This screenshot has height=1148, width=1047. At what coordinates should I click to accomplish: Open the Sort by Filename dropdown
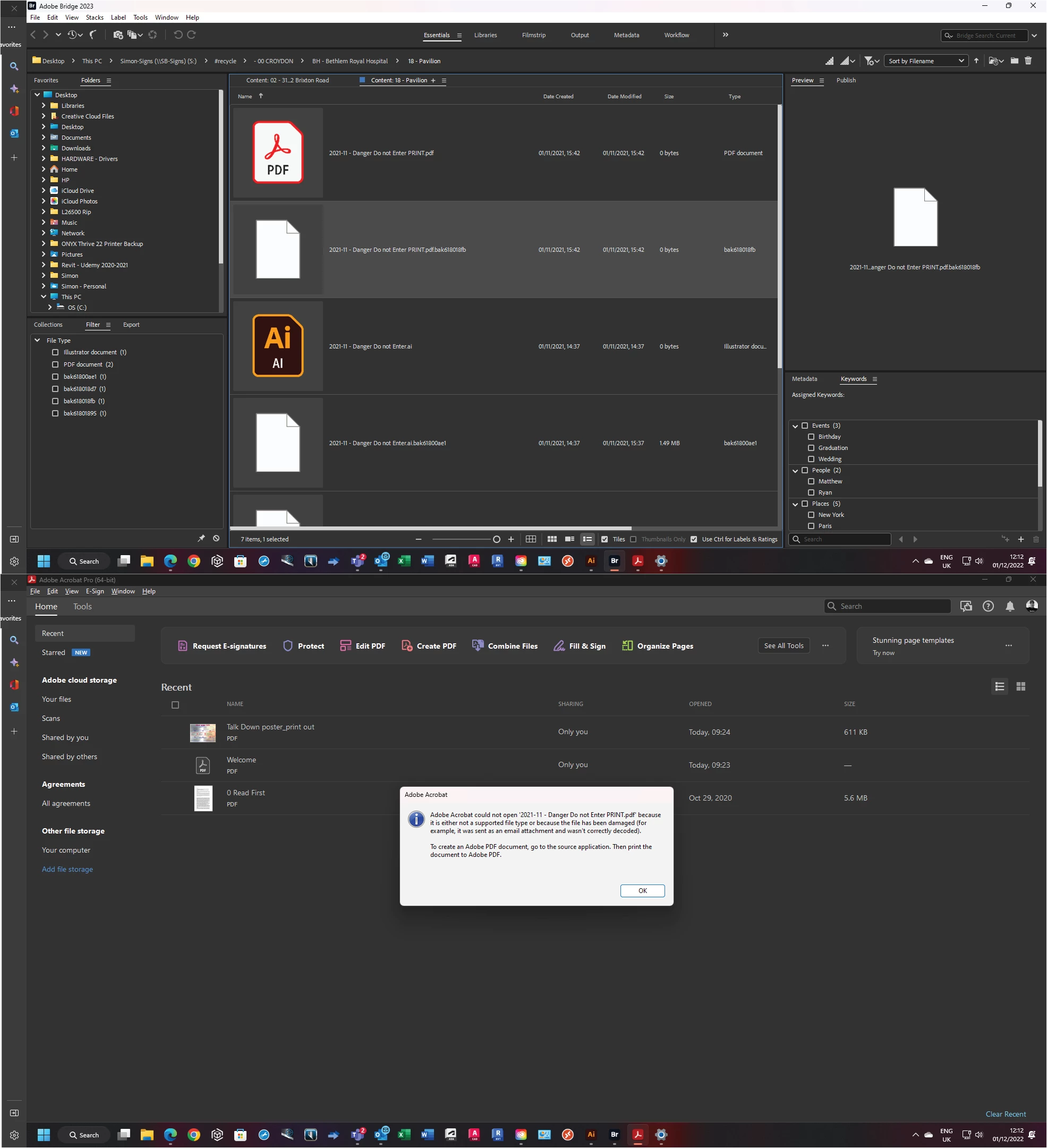925,61
